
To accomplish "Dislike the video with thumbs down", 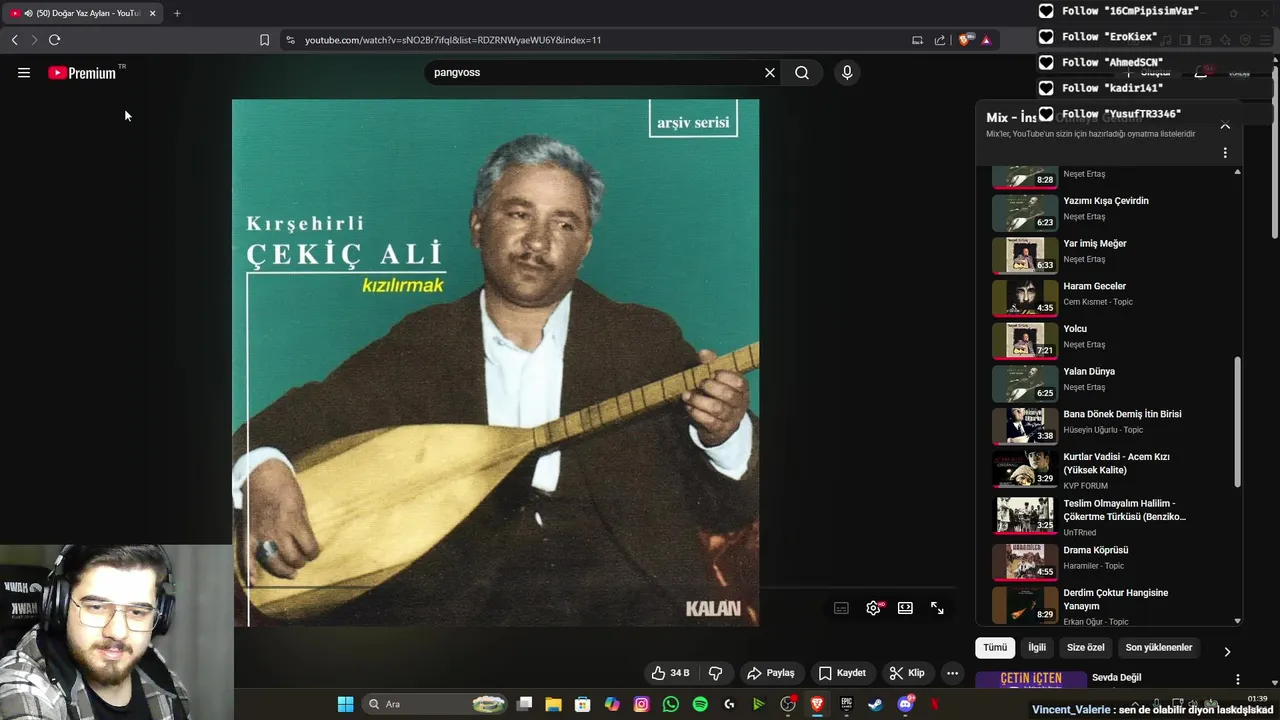I will 715,673.
